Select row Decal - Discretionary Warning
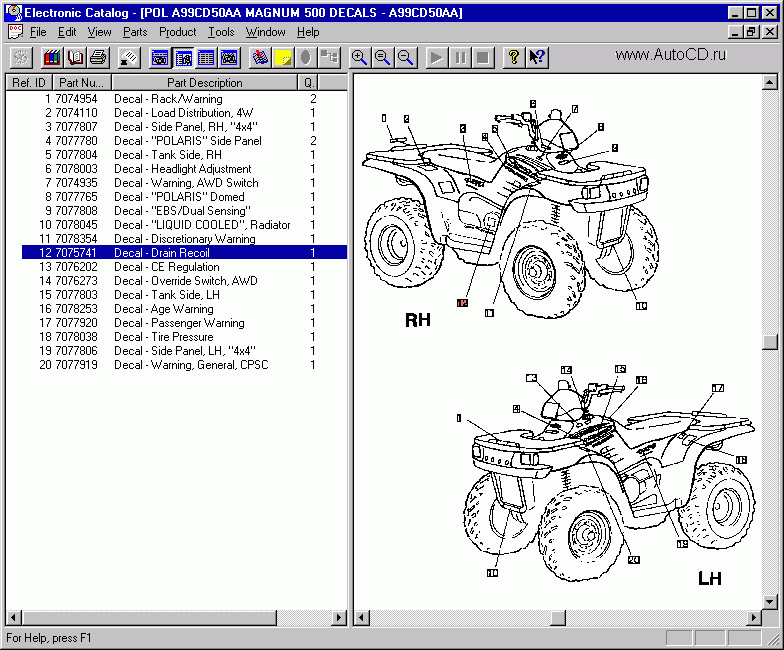Image resolution: width=784 pixels, height=650 pixels. [x=184, y=239]
